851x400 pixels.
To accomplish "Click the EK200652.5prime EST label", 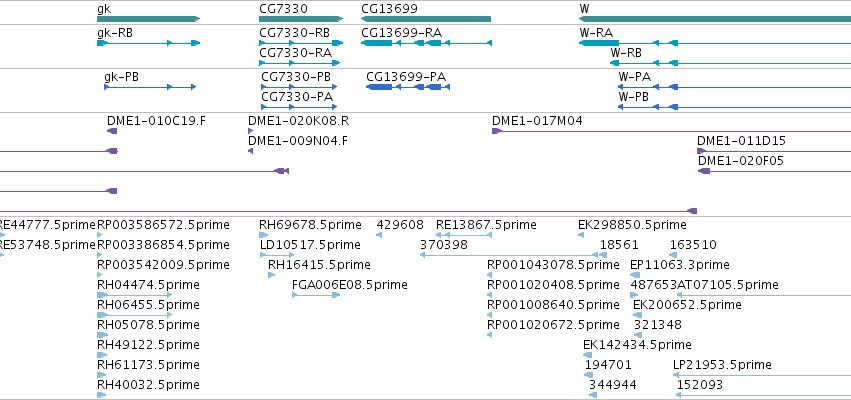I will tap(687, 305).
